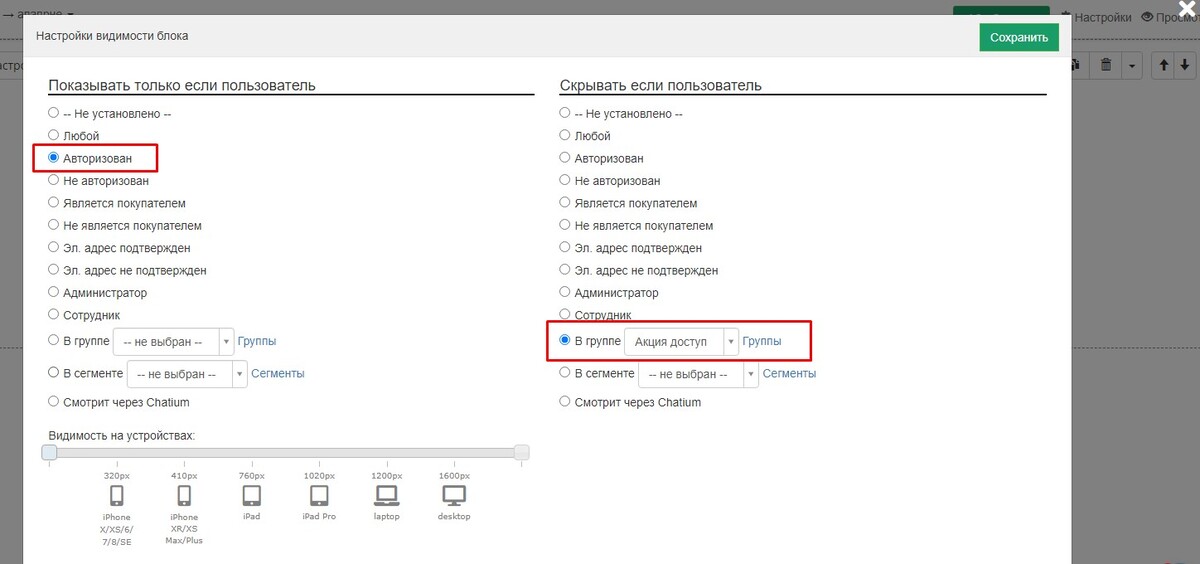Select show-only 'Эл. адрес не подтвержден' radio

pos(54,270)
